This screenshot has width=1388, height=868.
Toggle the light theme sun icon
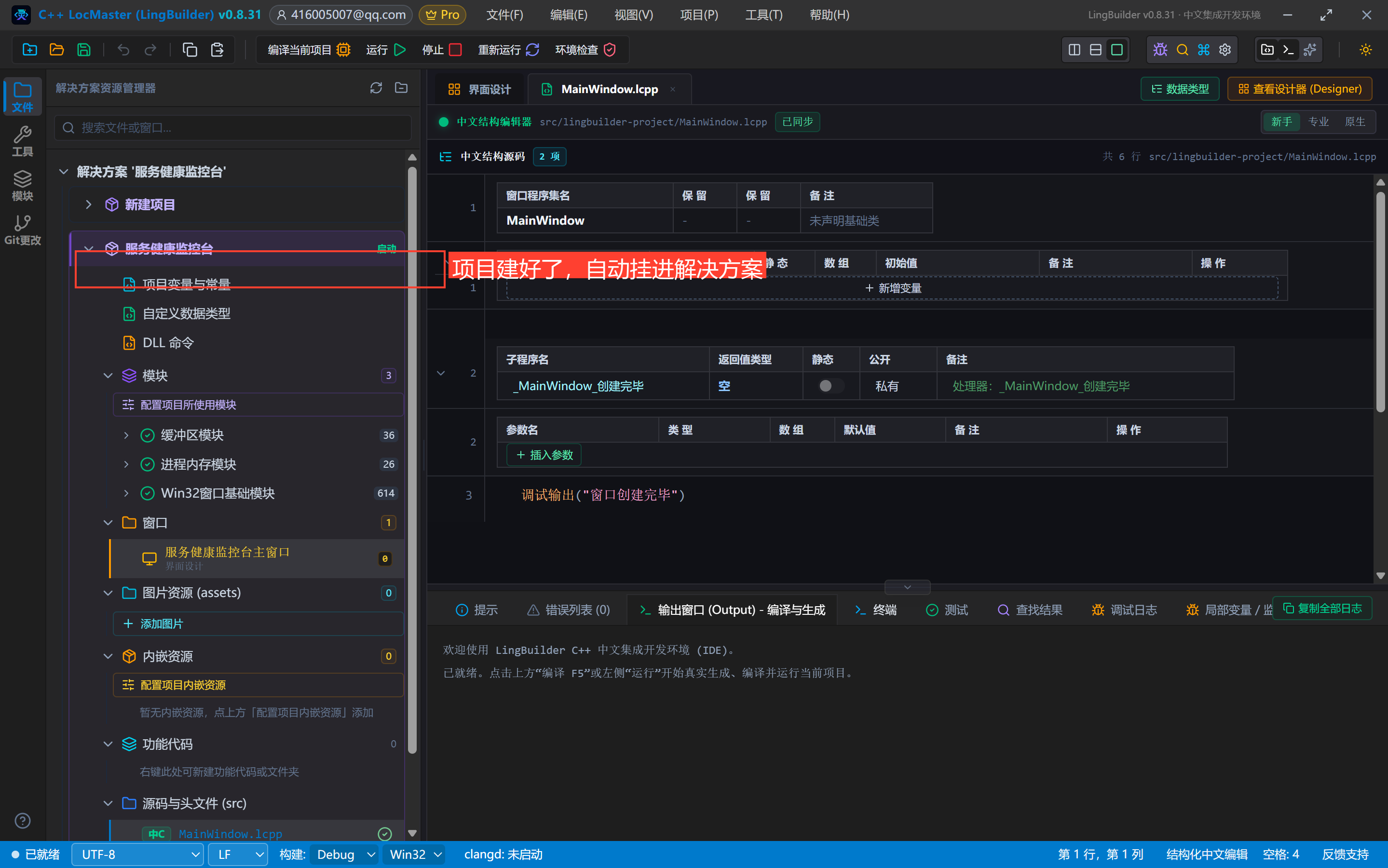[x=1366, y=50]
